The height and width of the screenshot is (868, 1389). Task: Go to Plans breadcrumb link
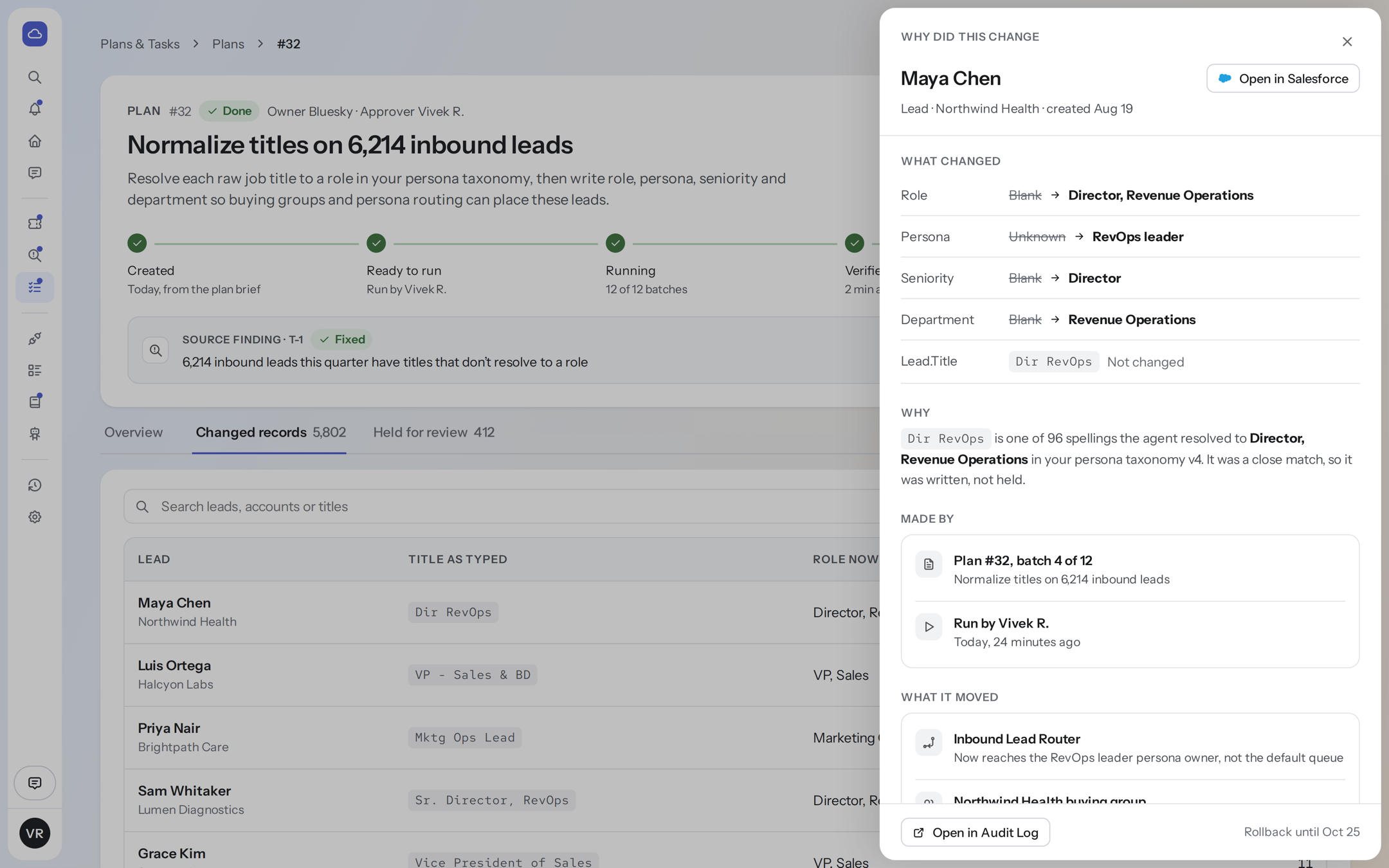coord(228,44)
